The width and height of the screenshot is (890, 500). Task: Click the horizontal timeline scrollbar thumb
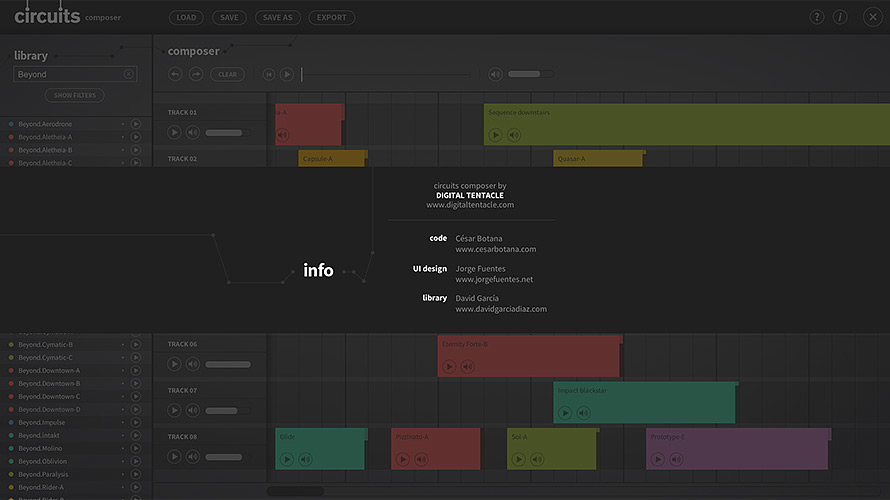295,491
